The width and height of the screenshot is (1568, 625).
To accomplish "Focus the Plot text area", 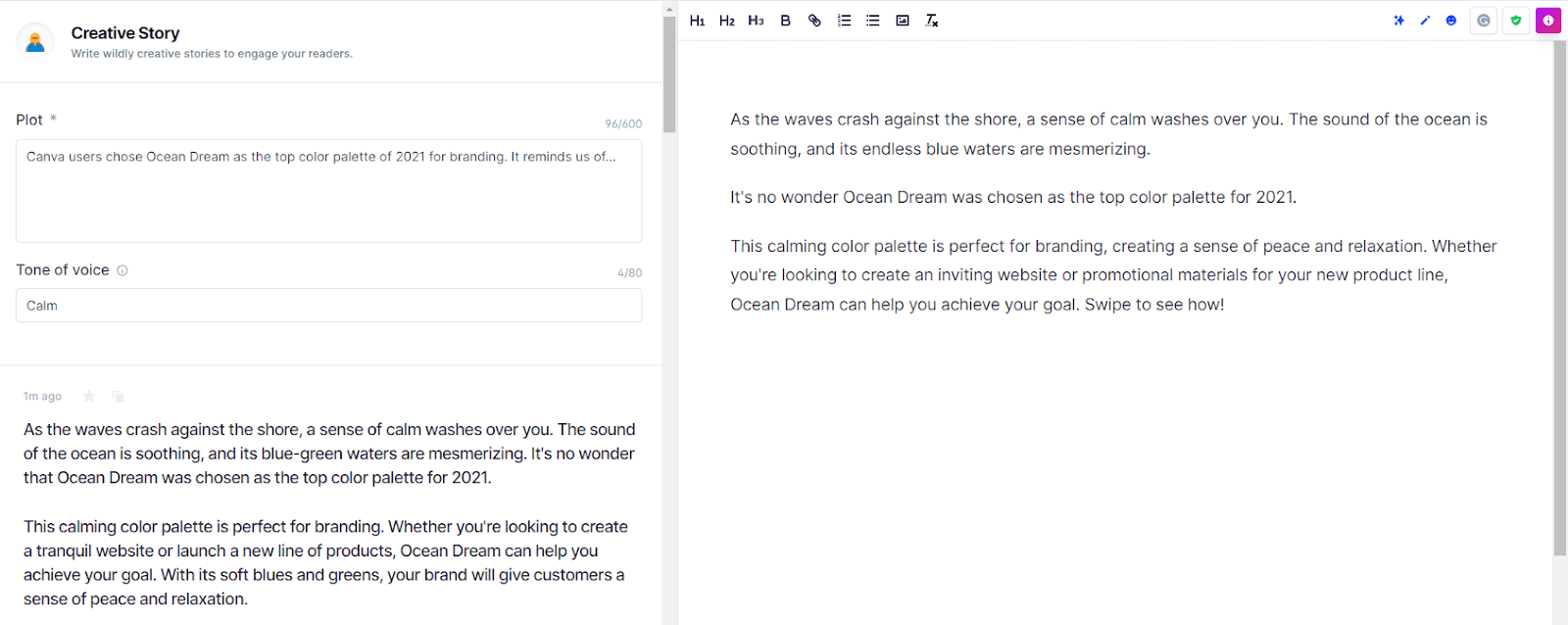I will point(328,190).
